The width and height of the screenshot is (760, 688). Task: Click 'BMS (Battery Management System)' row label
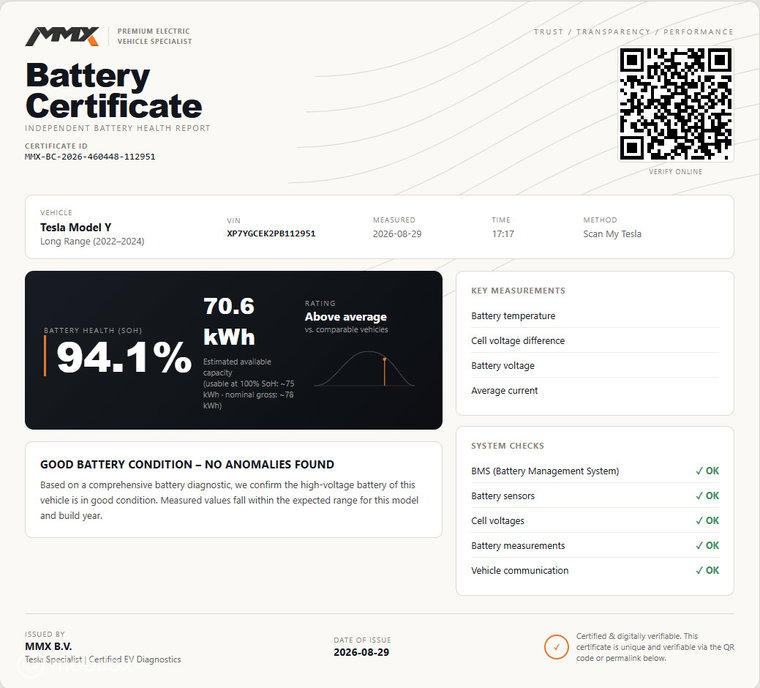pos(545,471)
